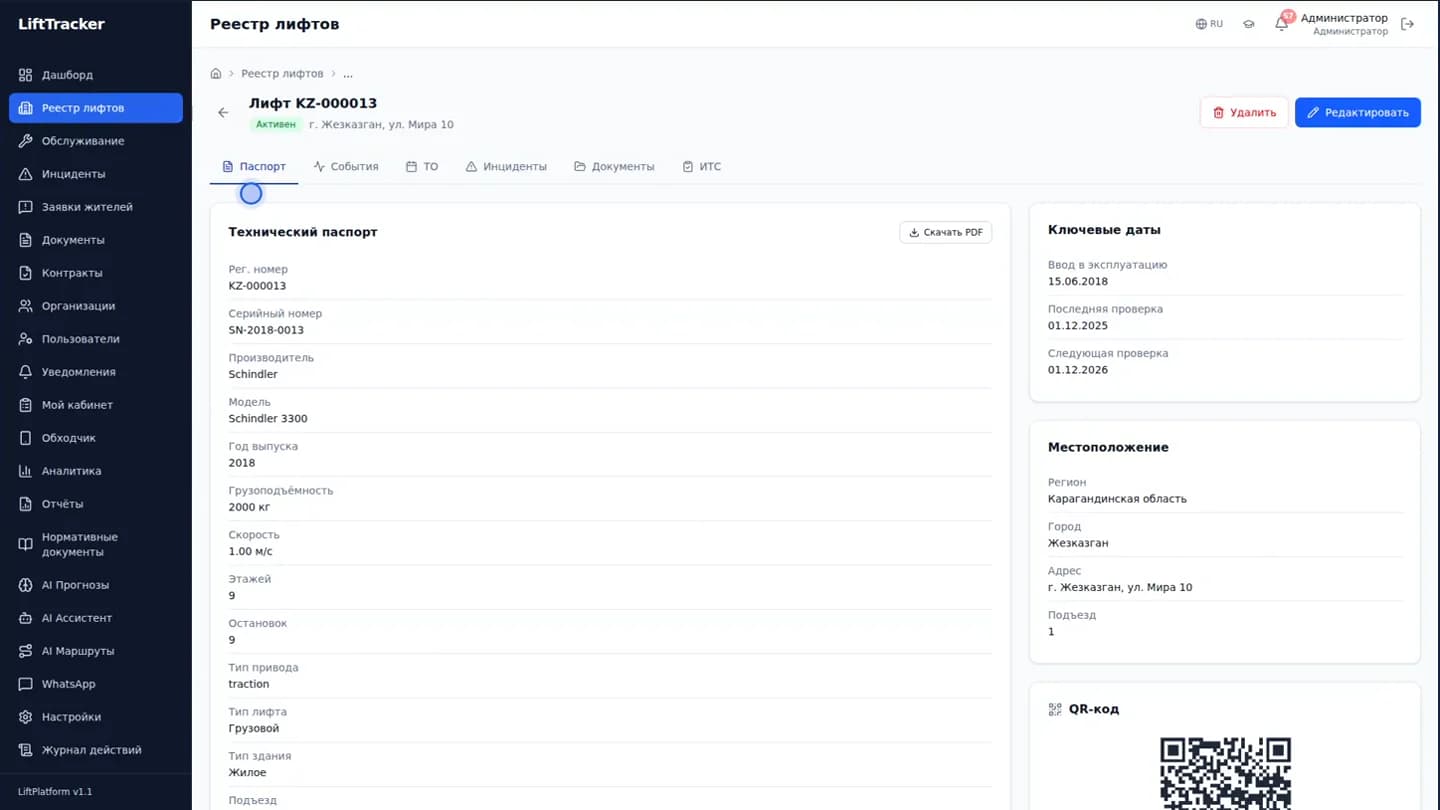
Task: Click the Обходчик sidebar item
Action: [x=96, y=438]
